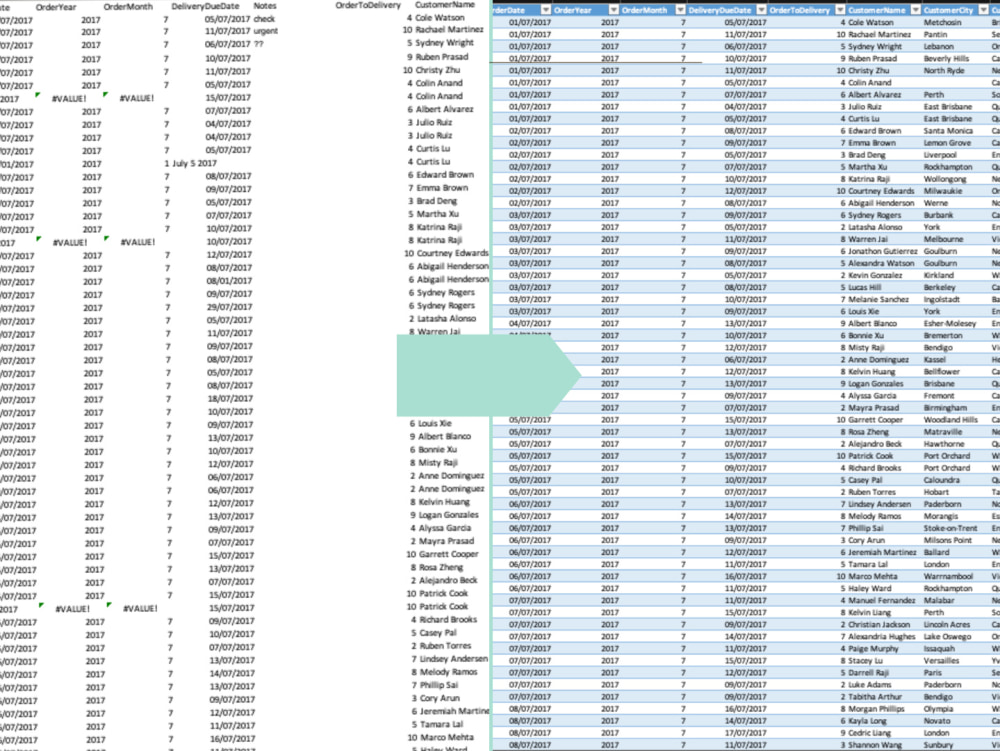Screen dimensions: 1000x751
Task: Select Lucas Hill in the right table
Action: (864, 288)
